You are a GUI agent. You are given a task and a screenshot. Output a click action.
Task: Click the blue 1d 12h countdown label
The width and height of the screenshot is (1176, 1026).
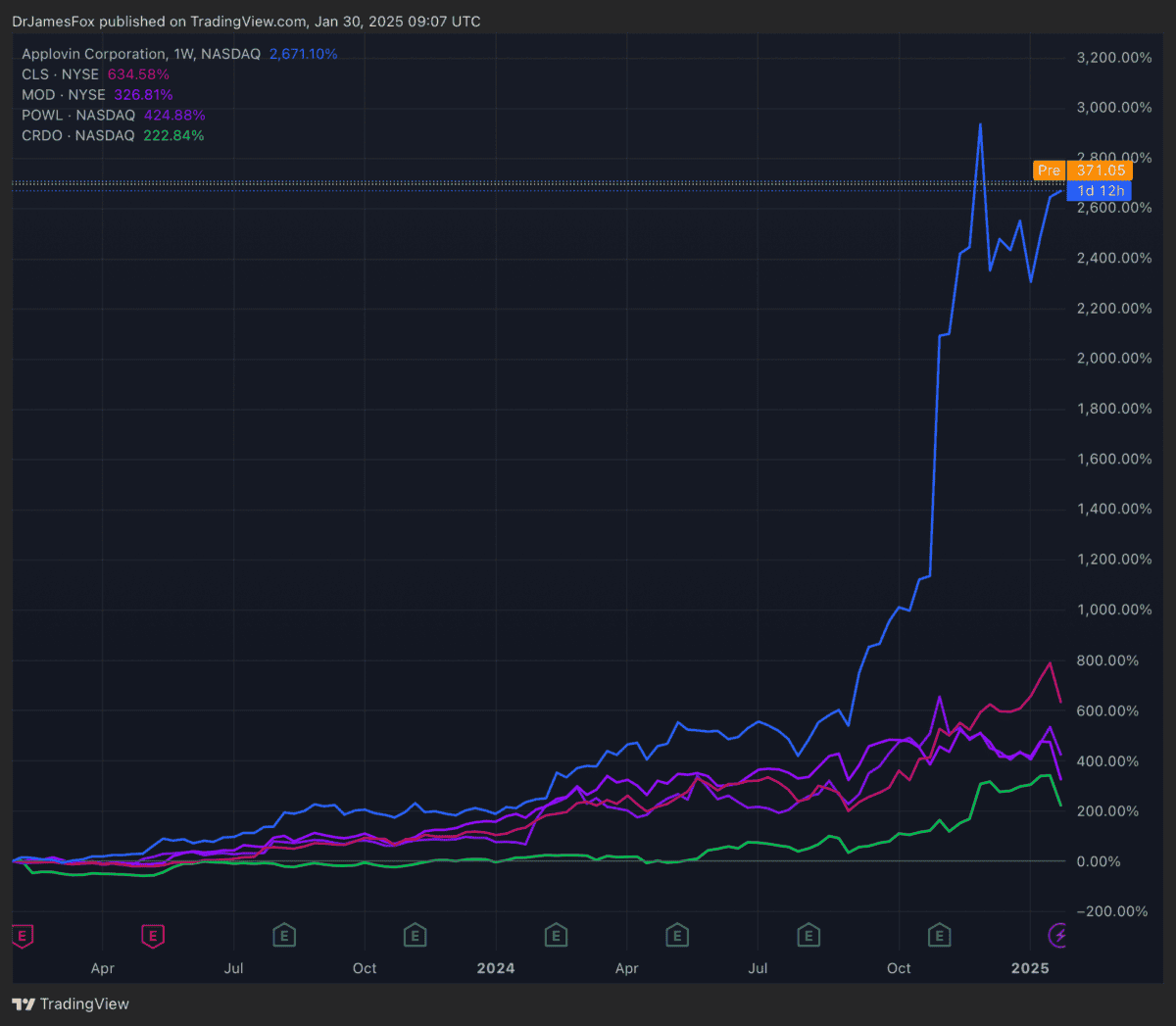[1100, 191]
